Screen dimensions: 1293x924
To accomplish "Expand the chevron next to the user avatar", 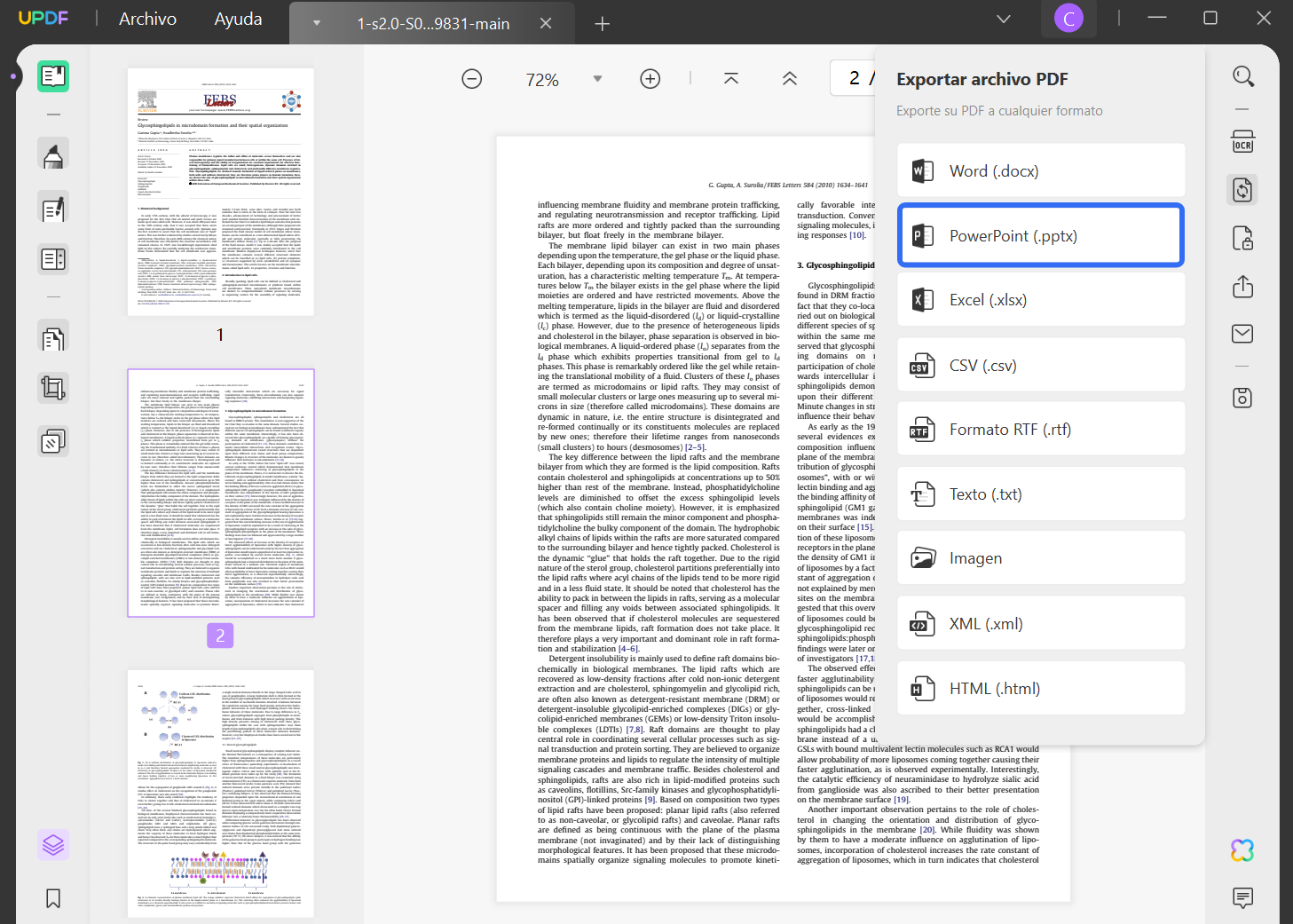I will 1004,18.
